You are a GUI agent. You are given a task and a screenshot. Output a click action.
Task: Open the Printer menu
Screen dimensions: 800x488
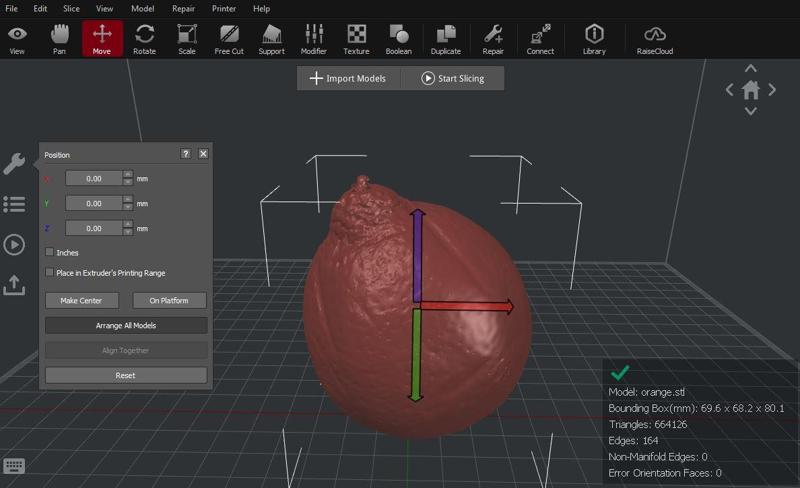click(x=224, y=9)
